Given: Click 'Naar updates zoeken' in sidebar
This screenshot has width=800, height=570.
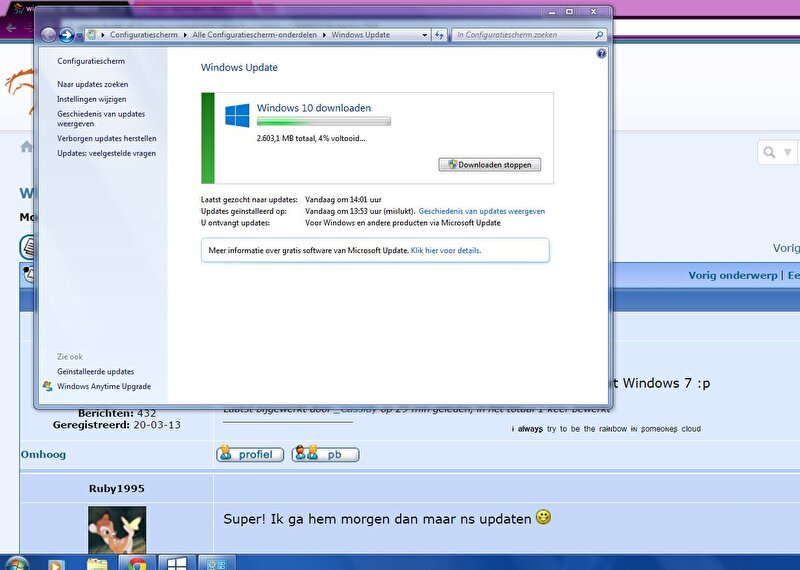Looking at the screenshot, I should click(92, 84).
